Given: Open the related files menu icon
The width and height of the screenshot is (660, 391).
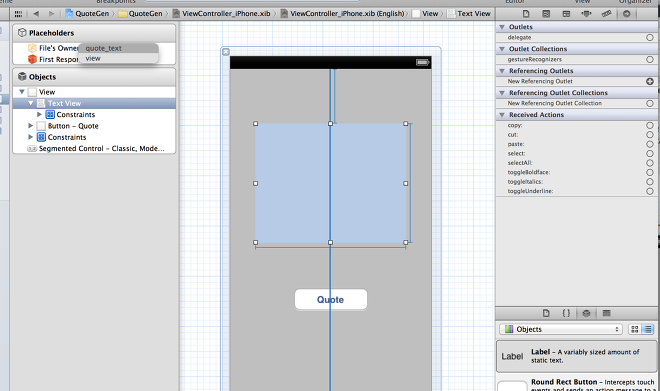Looking at the screenshot, I should (18, 14).
